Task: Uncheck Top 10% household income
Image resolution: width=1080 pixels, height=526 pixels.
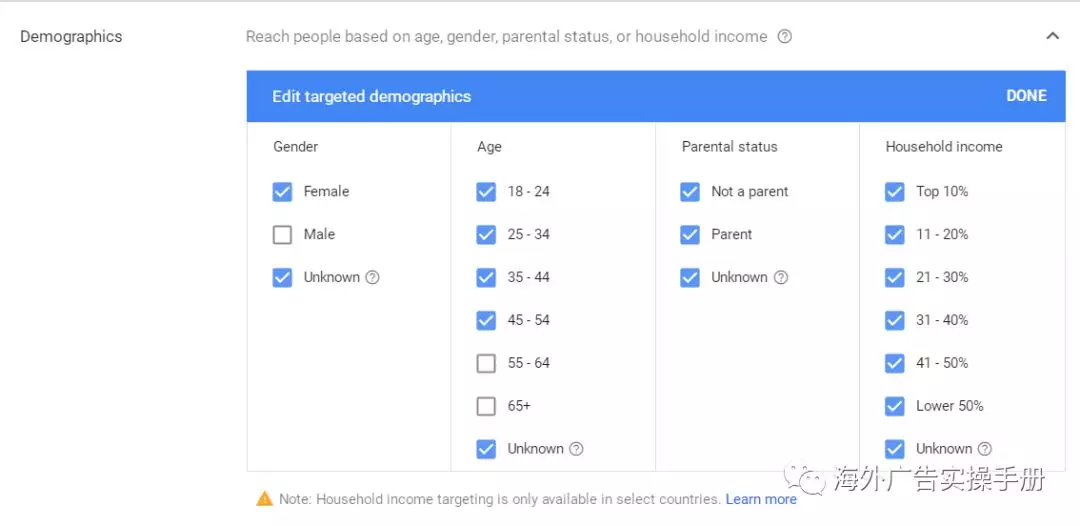Action: point(895,192)
